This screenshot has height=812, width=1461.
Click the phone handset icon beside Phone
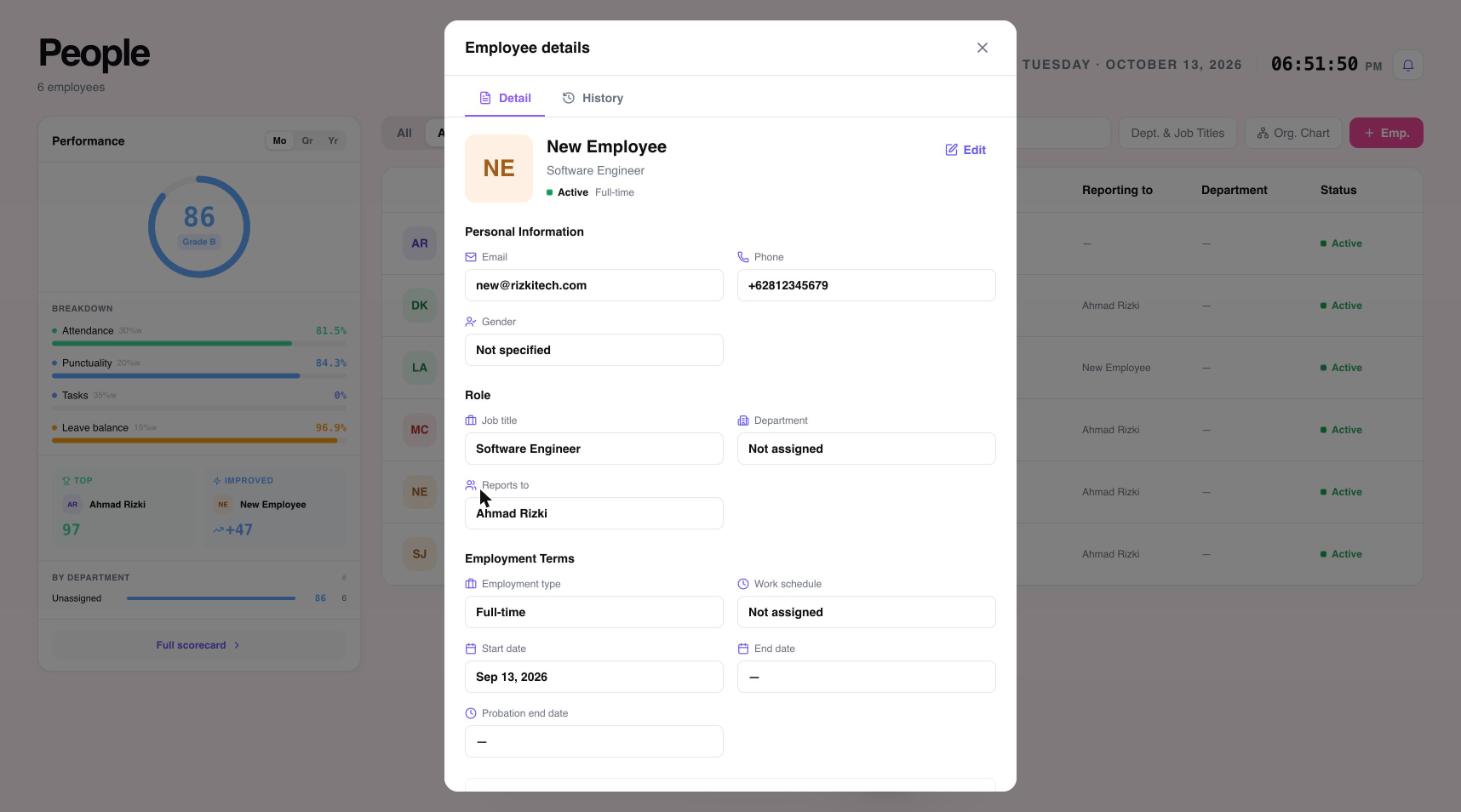click(743, 257)
